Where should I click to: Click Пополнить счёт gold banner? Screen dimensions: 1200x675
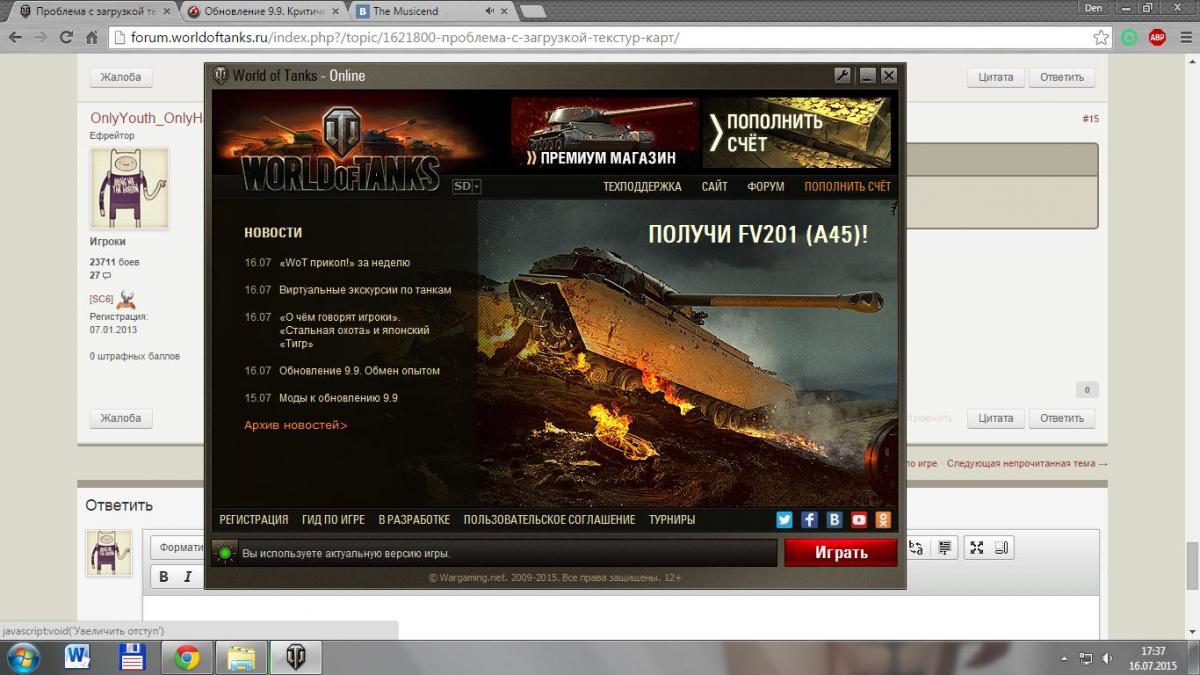796,132
